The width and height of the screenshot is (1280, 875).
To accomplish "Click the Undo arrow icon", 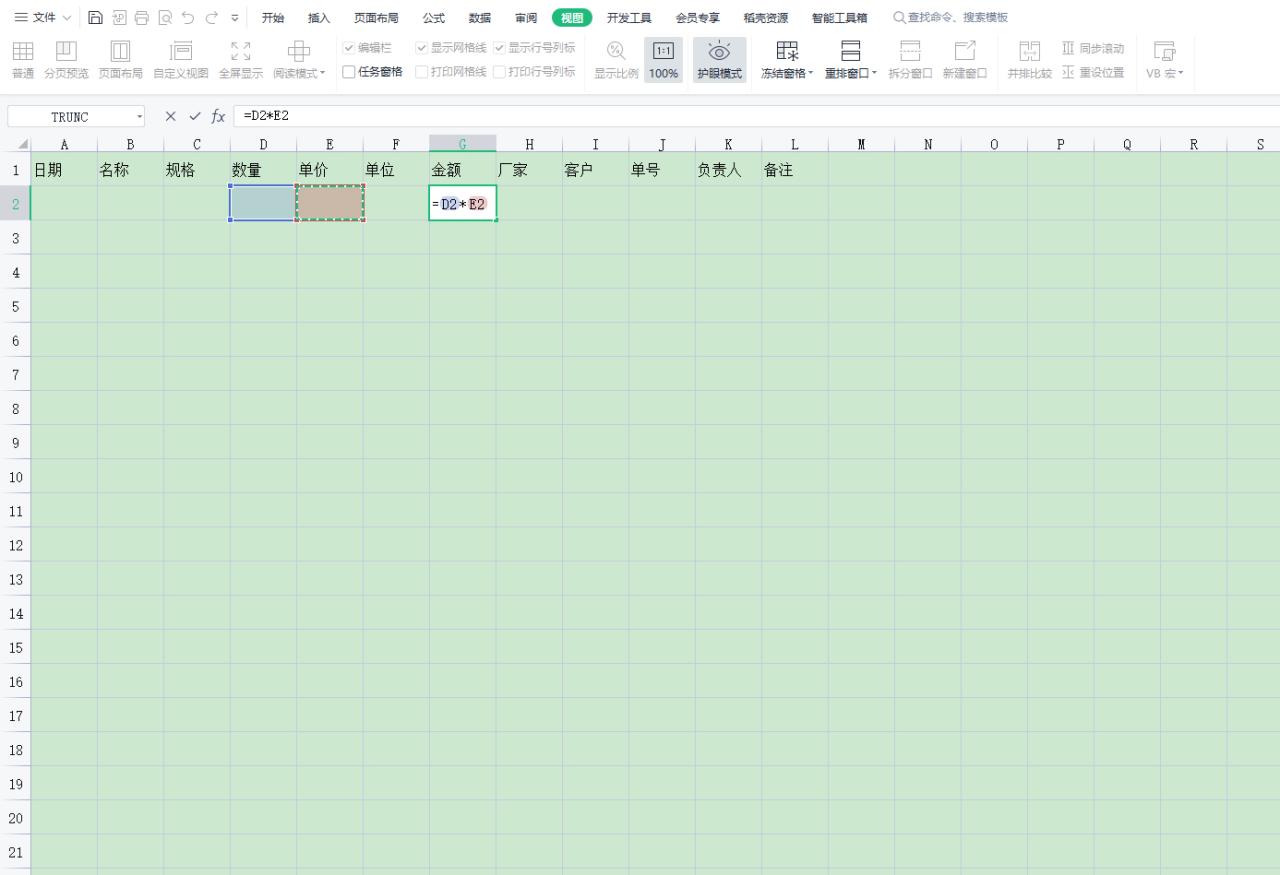I will point(187,18).
